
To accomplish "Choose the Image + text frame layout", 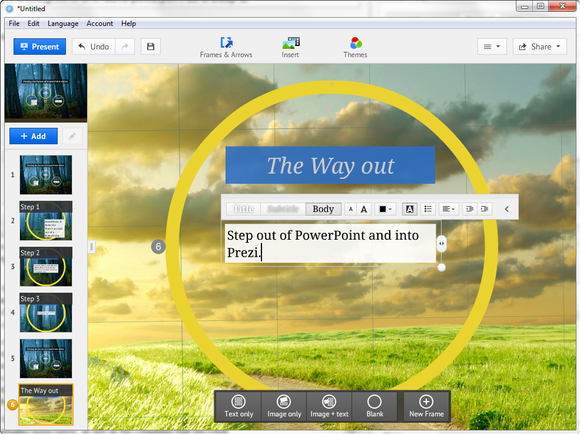I will pos(330,406).
